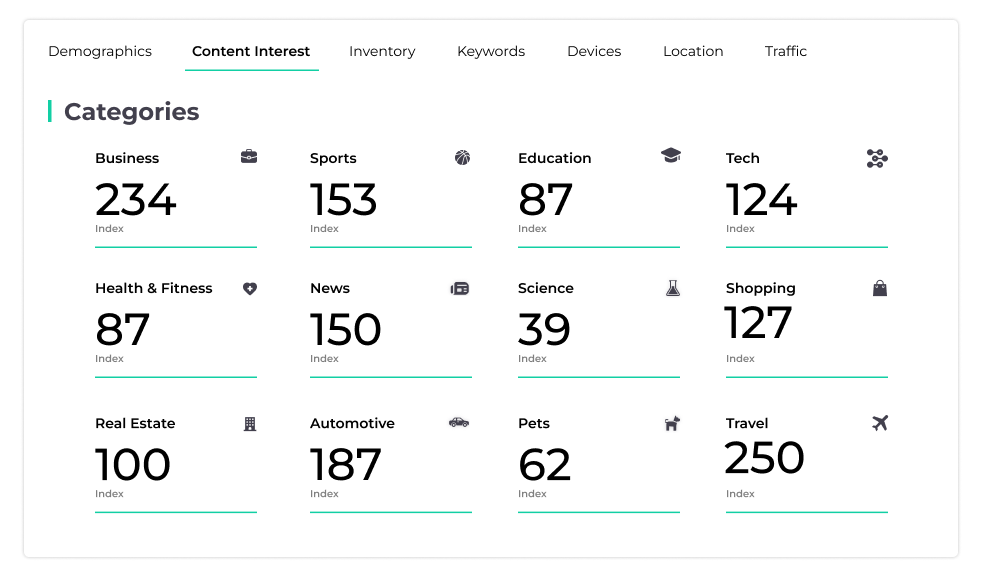982x587 pixels.
Task: Click the Automotive car icon
Action: tap(459, 422)
